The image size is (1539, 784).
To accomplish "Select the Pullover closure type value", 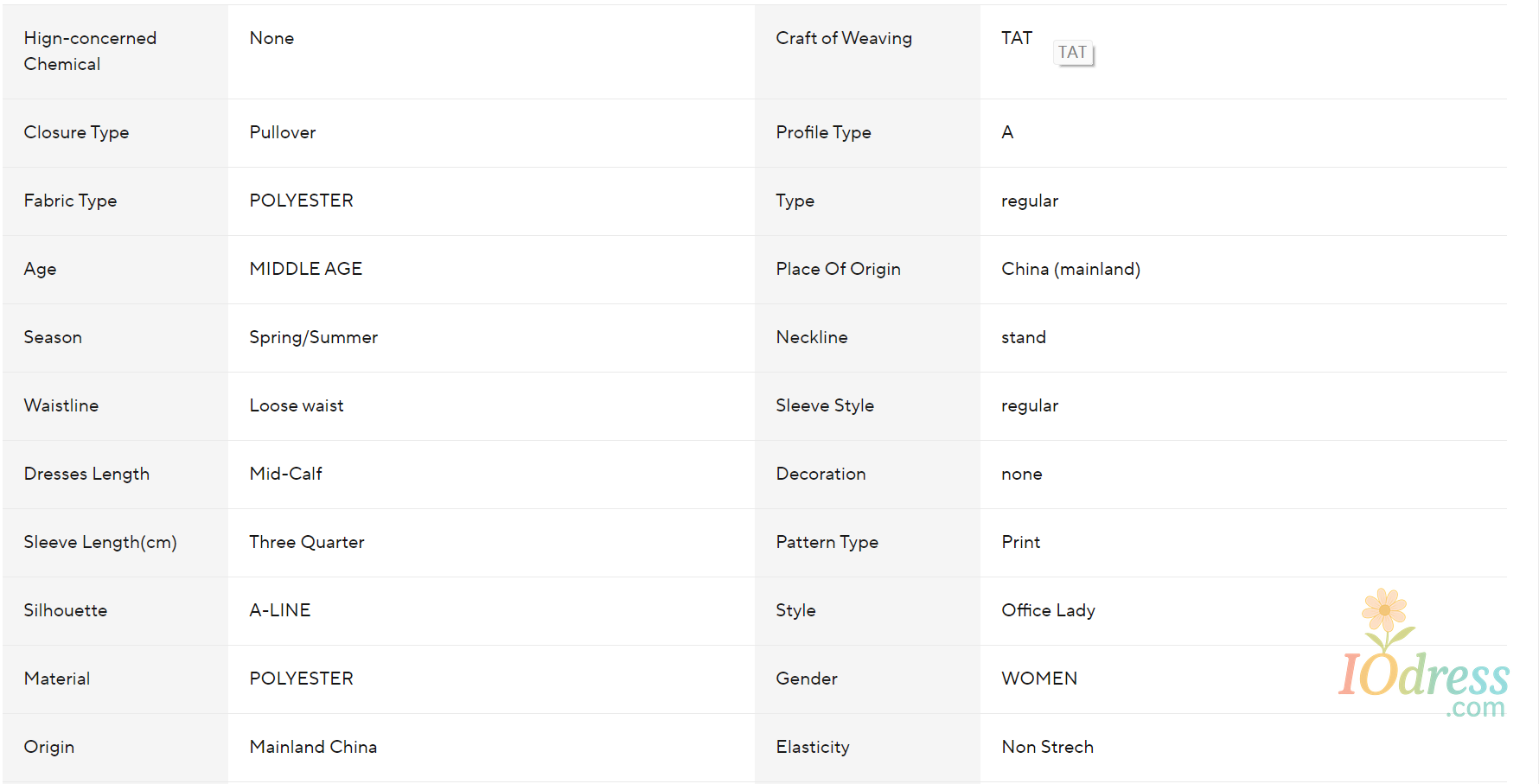I will (x=283, y=132).
